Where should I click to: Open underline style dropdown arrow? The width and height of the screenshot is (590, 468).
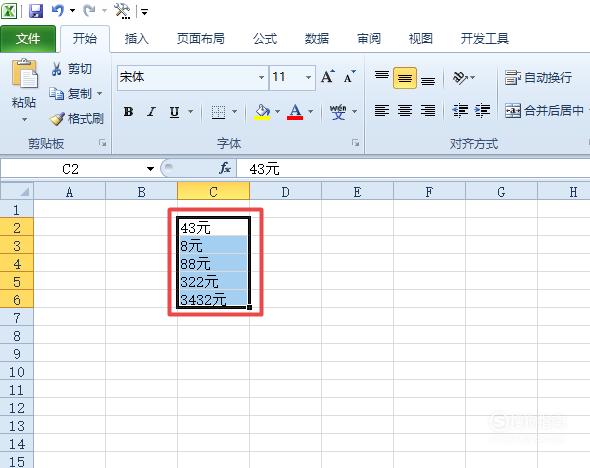point(190,112)
